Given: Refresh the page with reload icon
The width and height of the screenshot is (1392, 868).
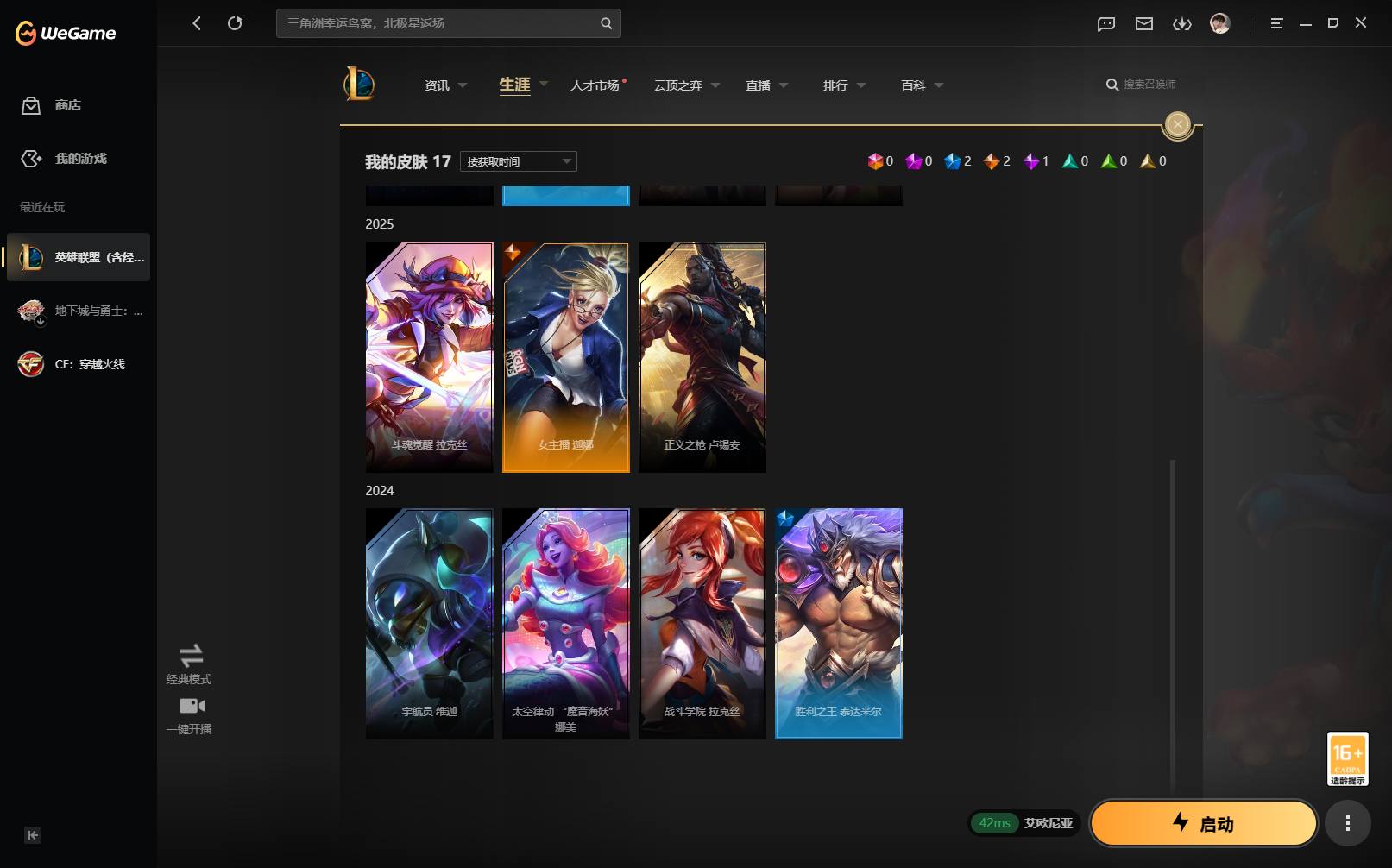Looking at the screenshot, I should (x=235, y=23).
